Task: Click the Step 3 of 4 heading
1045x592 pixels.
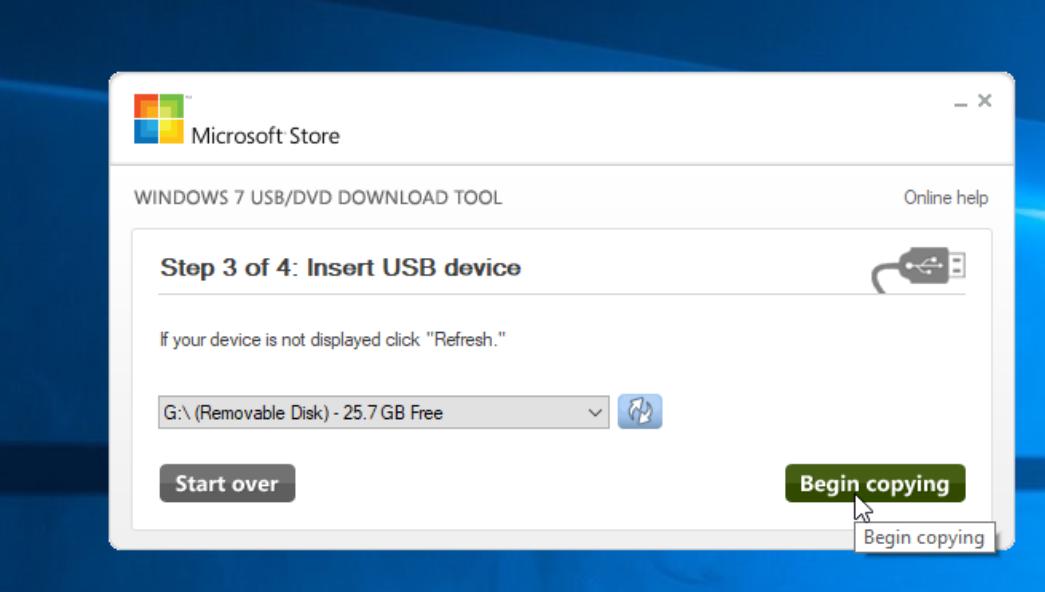Action: [x=340, y=268]
